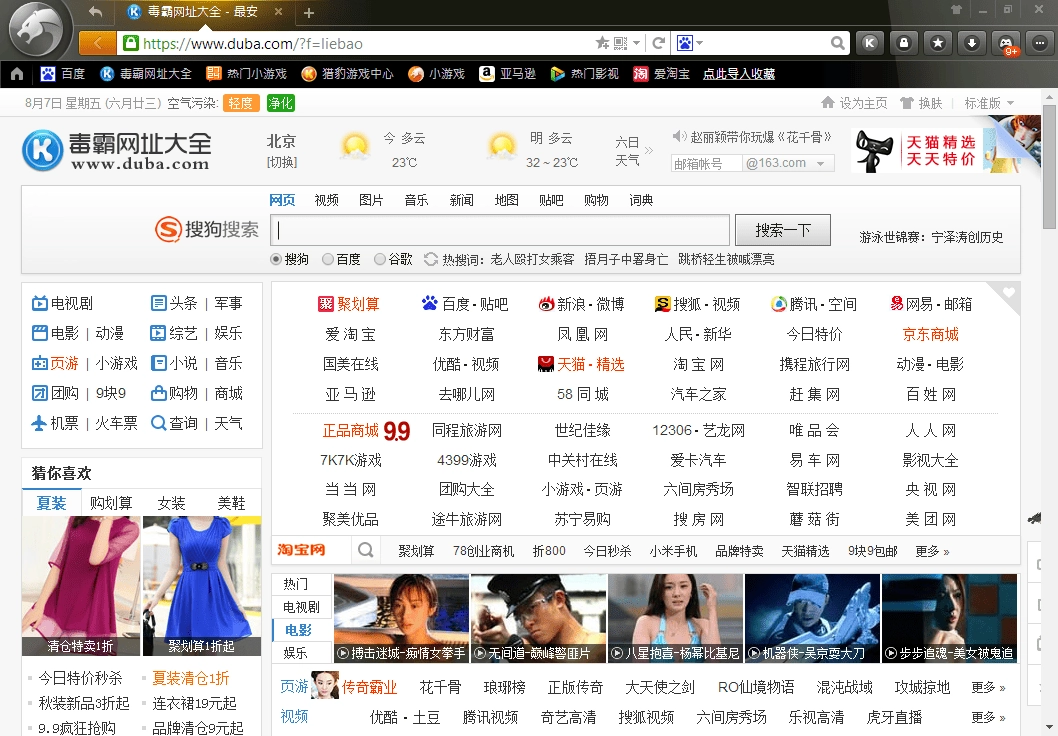This screenshot has width=1058, height=736.
Task: Open the address bar QR dropdown arrow
Action: tap(636, 43)
